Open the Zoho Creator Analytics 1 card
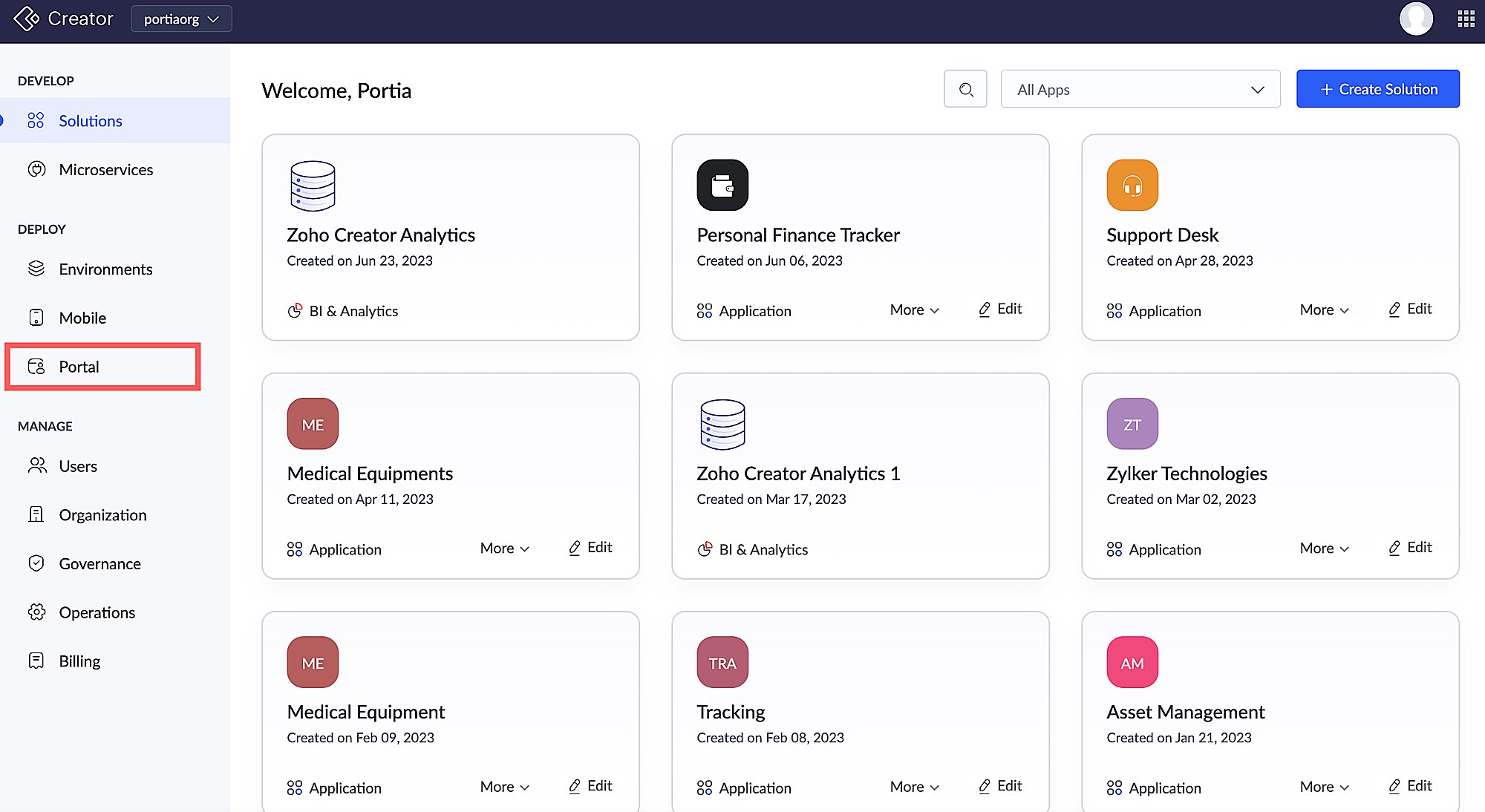 coord(798,474)
